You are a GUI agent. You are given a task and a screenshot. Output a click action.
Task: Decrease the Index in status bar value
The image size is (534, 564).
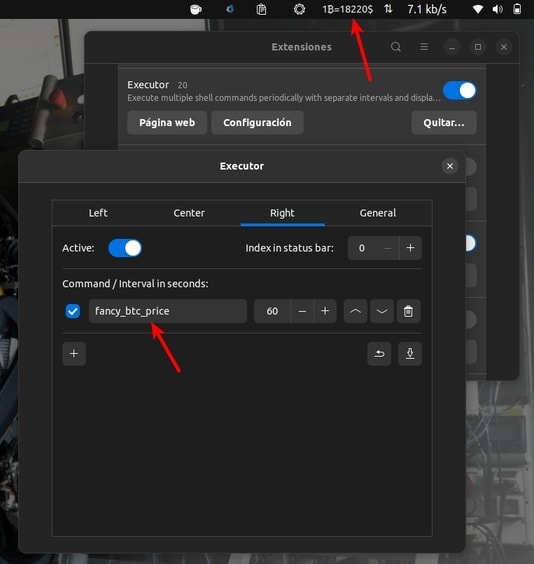coord(388,248)
